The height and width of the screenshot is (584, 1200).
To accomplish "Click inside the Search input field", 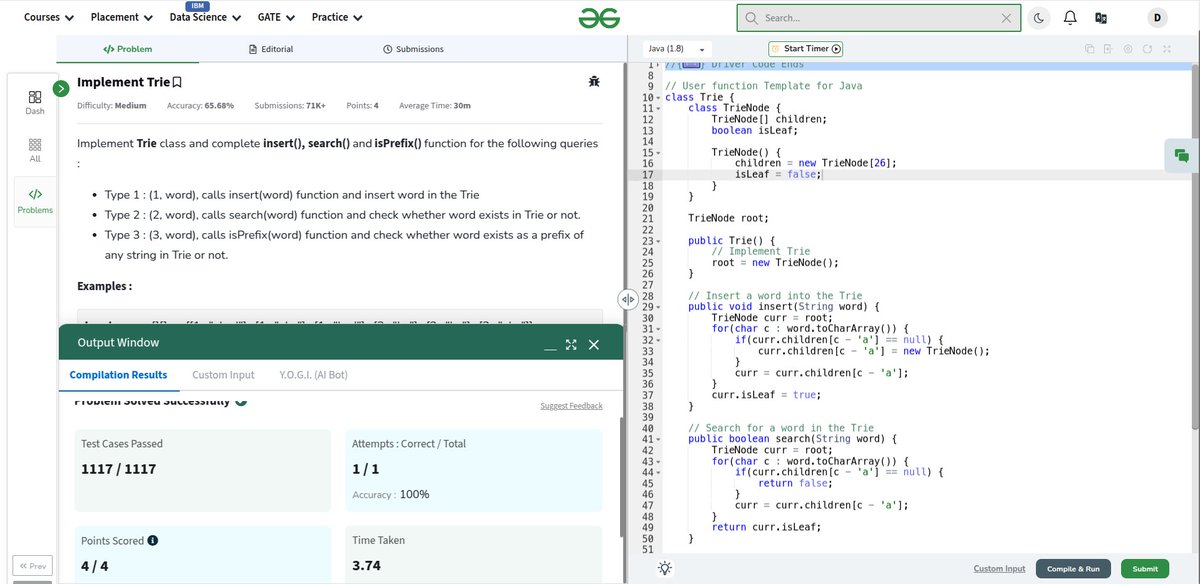I will pyautogui.click(x=878, y=18).
